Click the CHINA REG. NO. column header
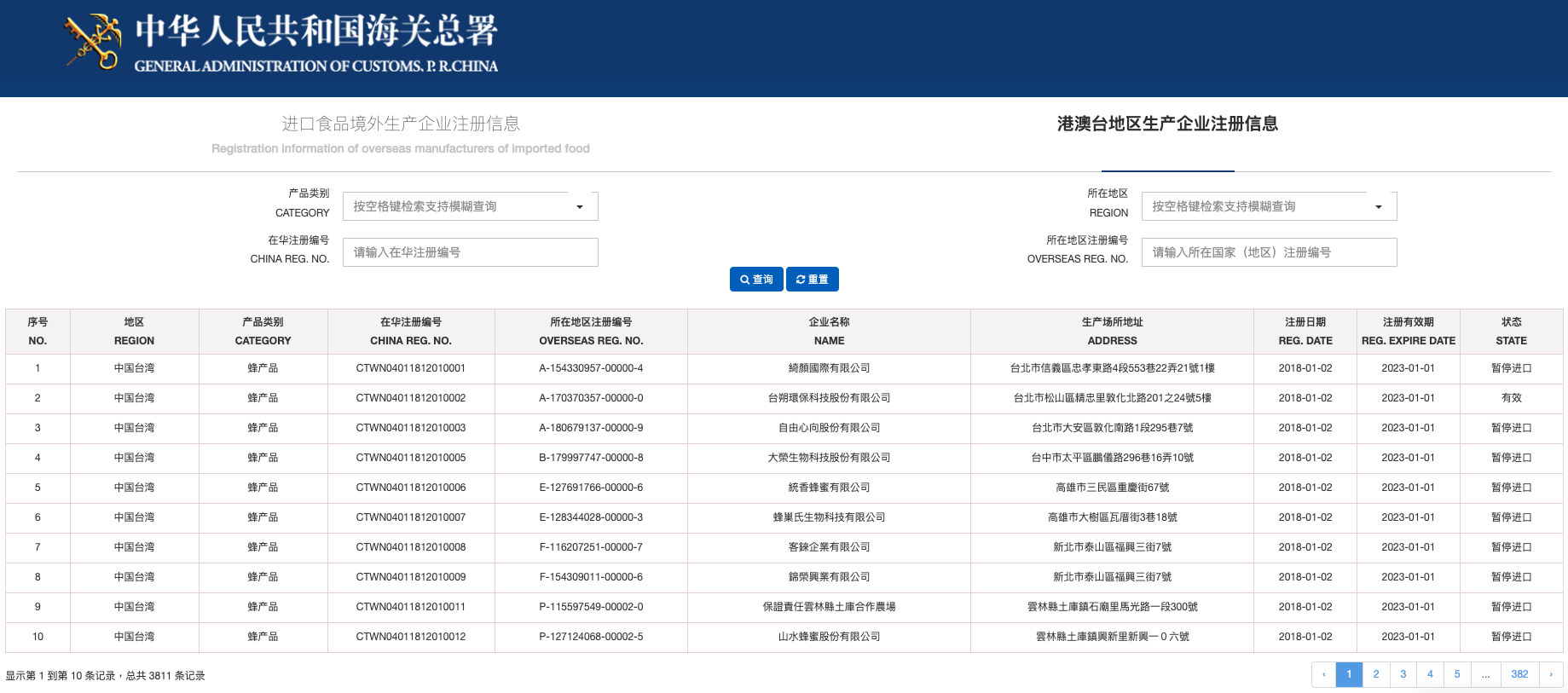Viewport: 1568px width, 693px height. pos(411,332)
